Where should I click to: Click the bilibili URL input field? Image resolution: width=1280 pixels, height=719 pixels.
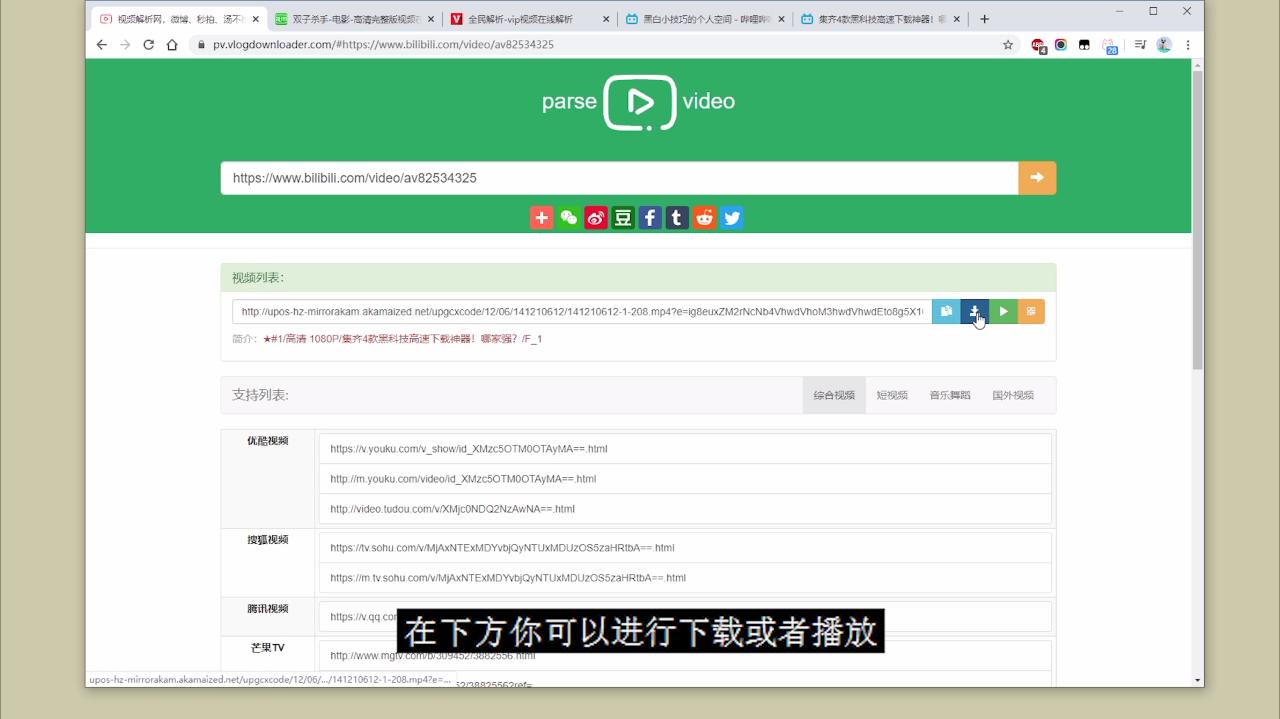point(619,178)
